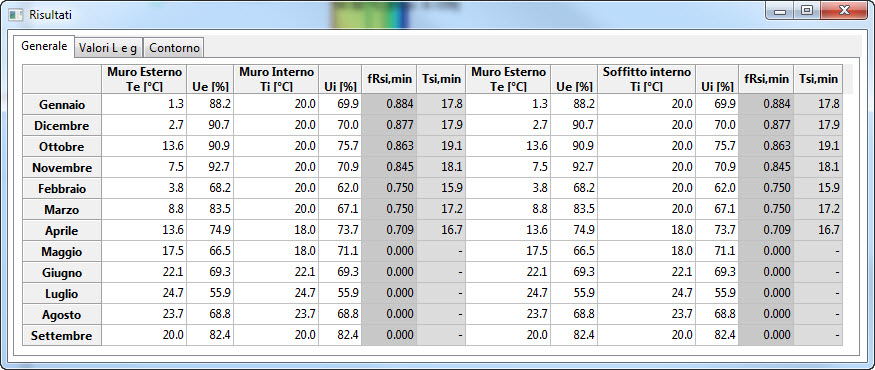Click the Ui [%] header beside Muro Interno

[340, 79]
